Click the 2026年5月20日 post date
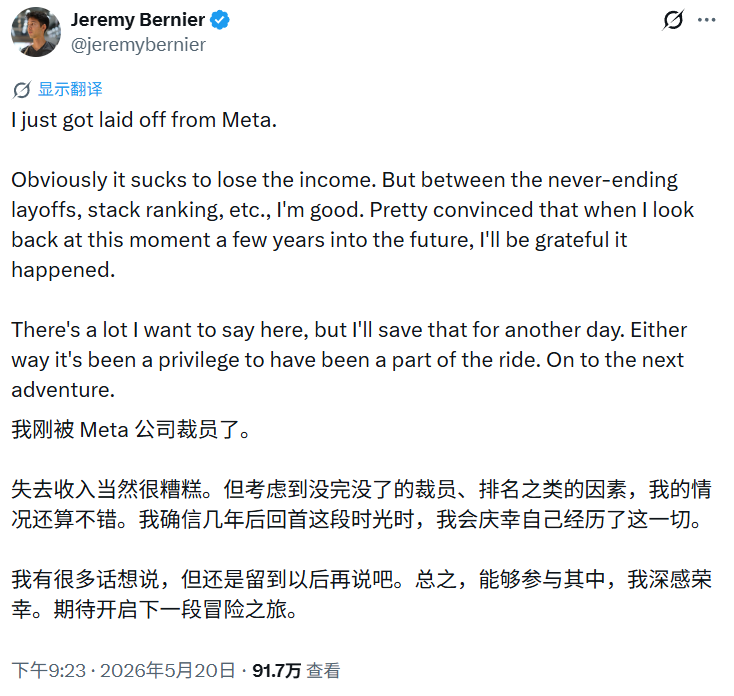 tap(167, 670)
